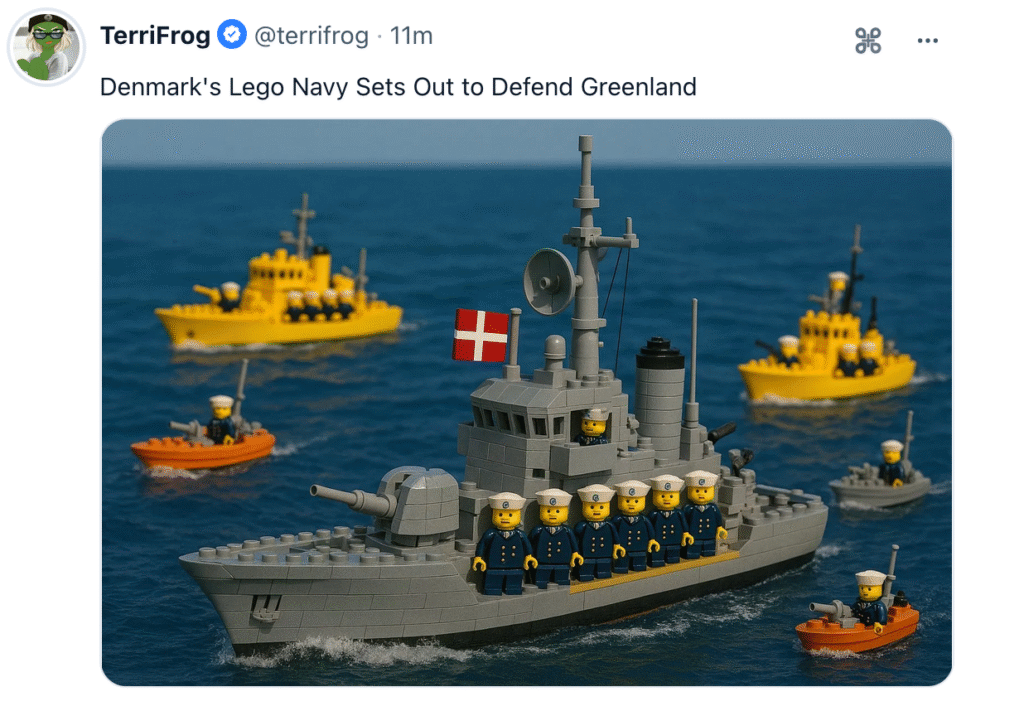Viewport: 1024px width, 711px height.
Task: Click the sailor in the warship bridge window
Action: point(594,427)
